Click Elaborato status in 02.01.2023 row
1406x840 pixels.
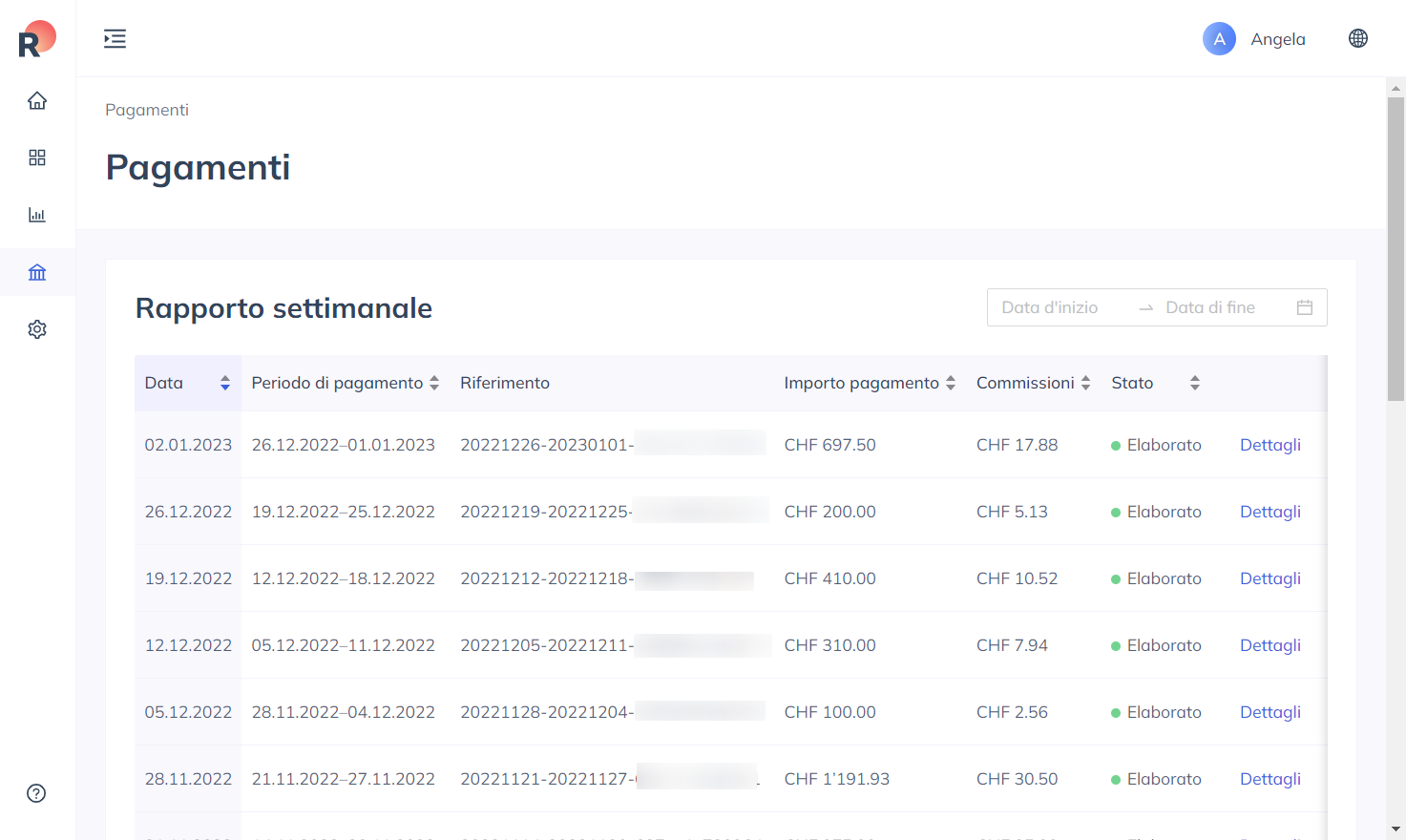(1157, 445)
